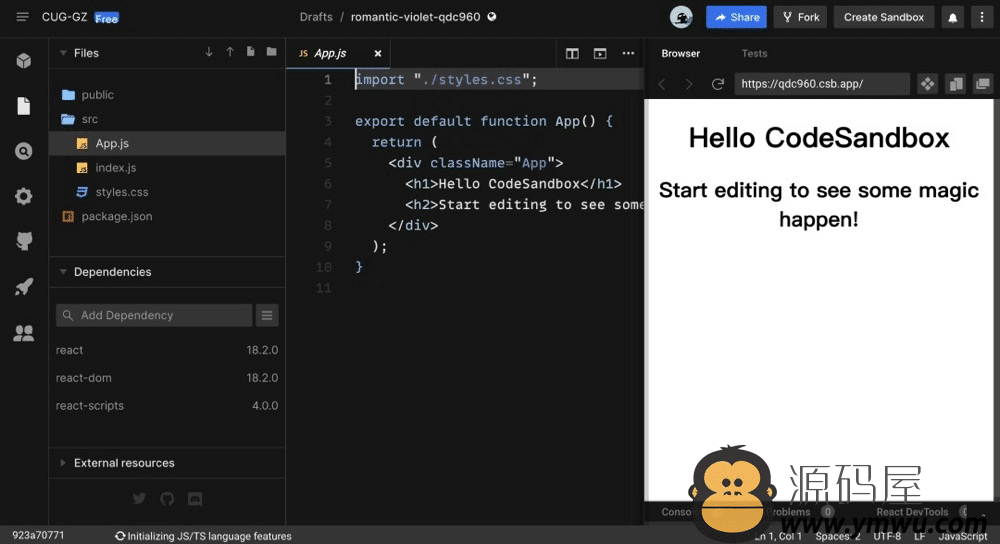Open the React DevTools panel
Viewport: 1000px width, 544px height.
click(x=912, y=511)
